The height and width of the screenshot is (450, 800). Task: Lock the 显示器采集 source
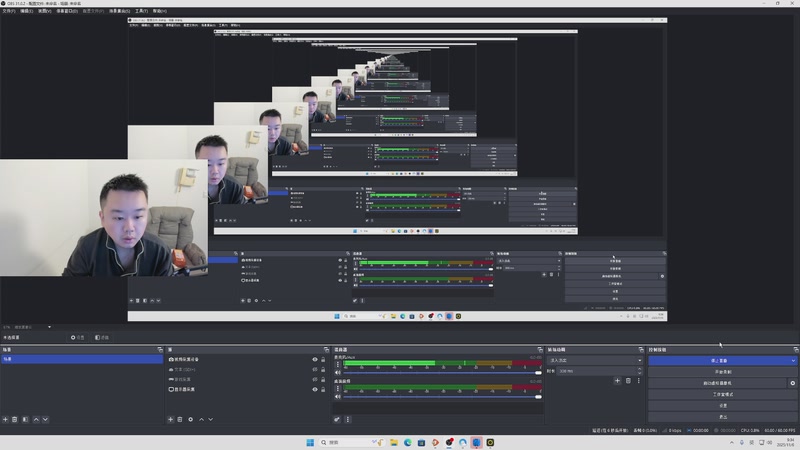[323, 389]
